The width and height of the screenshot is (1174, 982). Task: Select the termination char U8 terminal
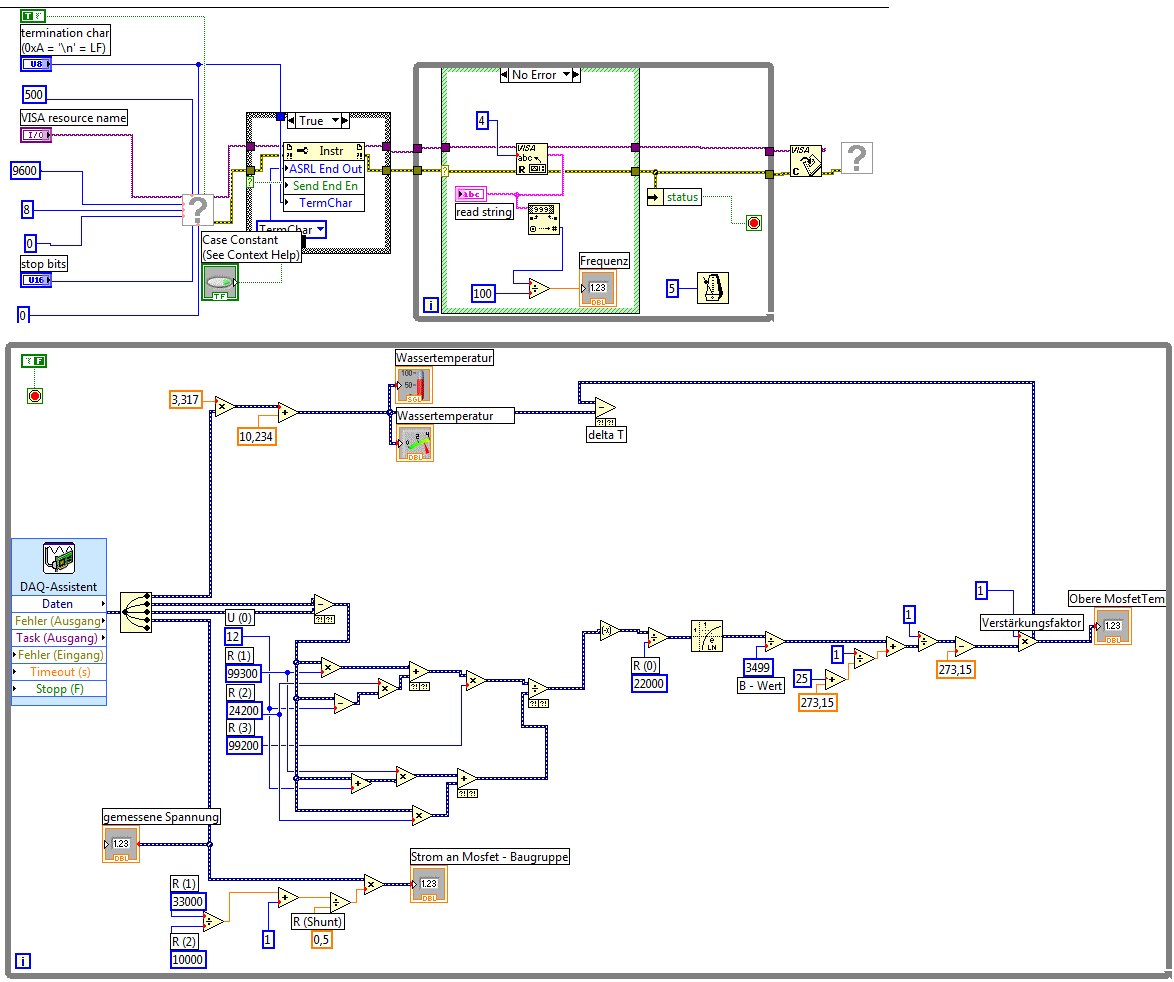pos(35,64)
